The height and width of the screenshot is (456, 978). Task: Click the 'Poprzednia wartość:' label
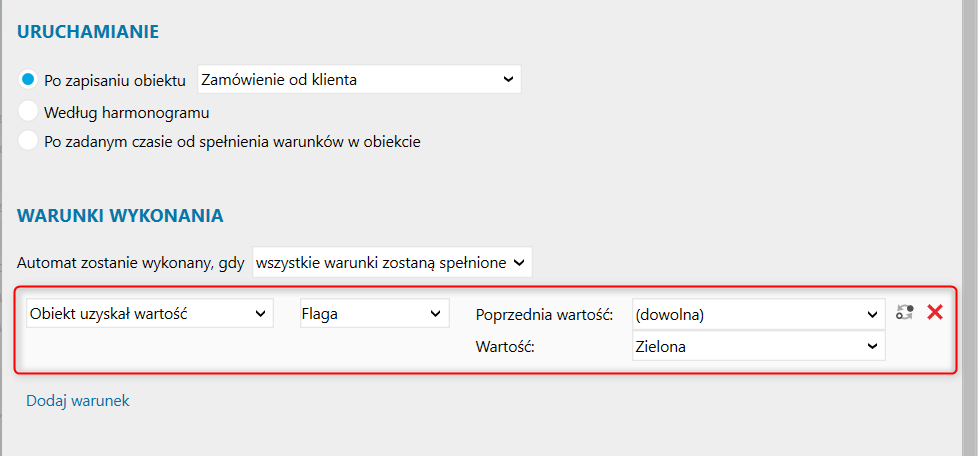[543, 314]
